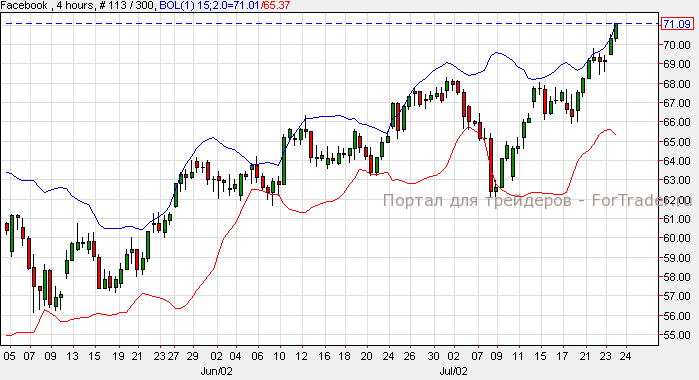The image size is (699, 380).
Task: Click the 'Jul/02' month label
Action: [453, 371]
